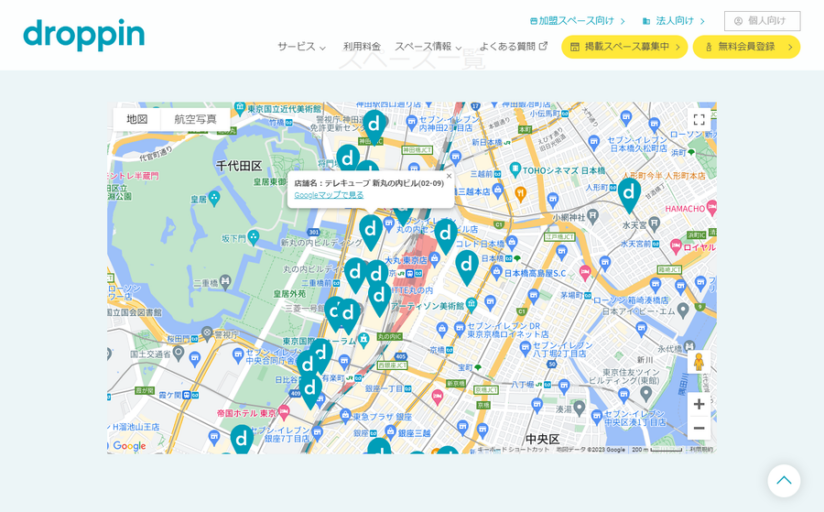Expand the スペース情報 dropdown menu
Viewport: 824px width, 512px height.
tap(428, 47)
